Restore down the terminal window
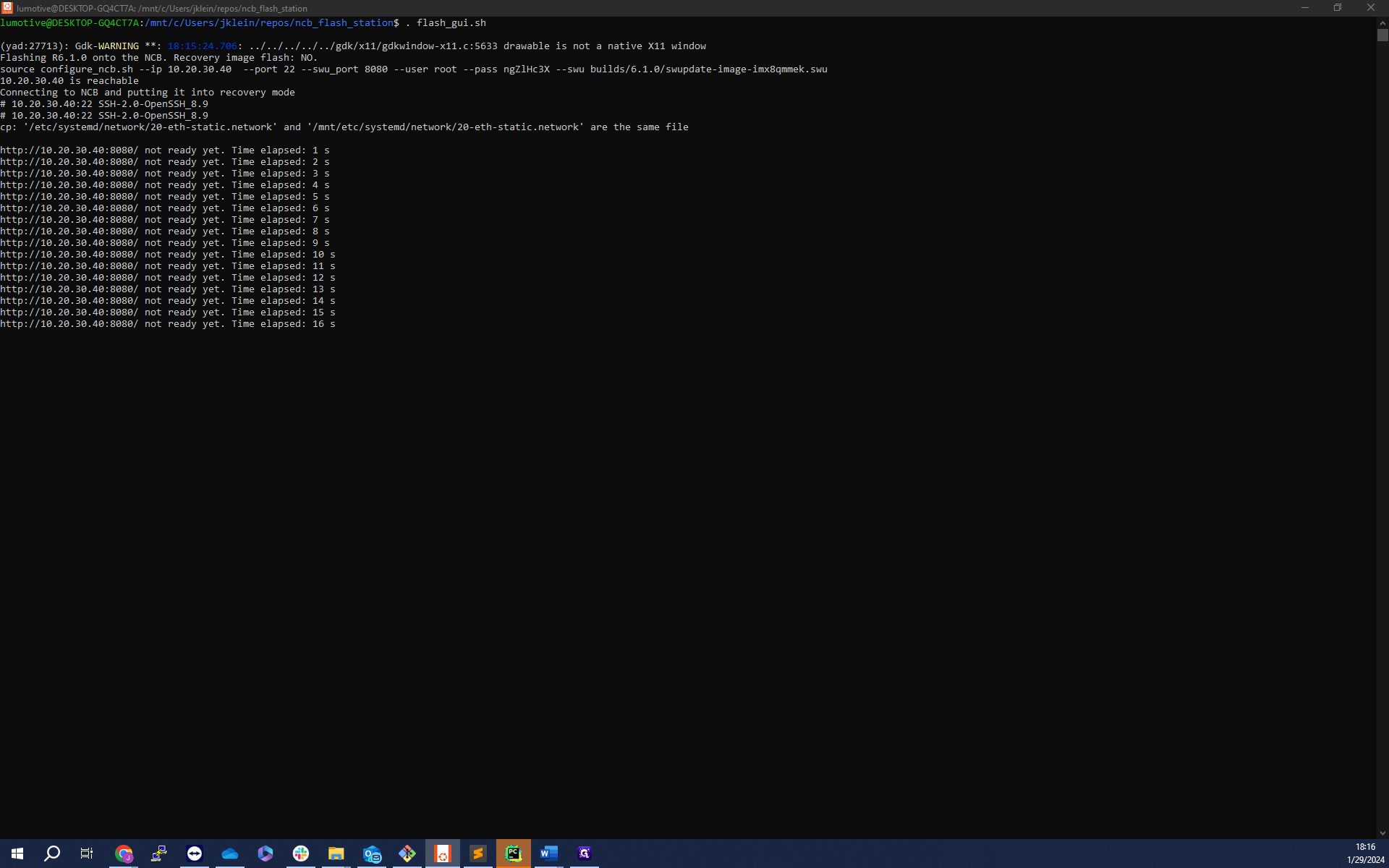Screen dimensions: 1389x868 [x=1338, y=8]
